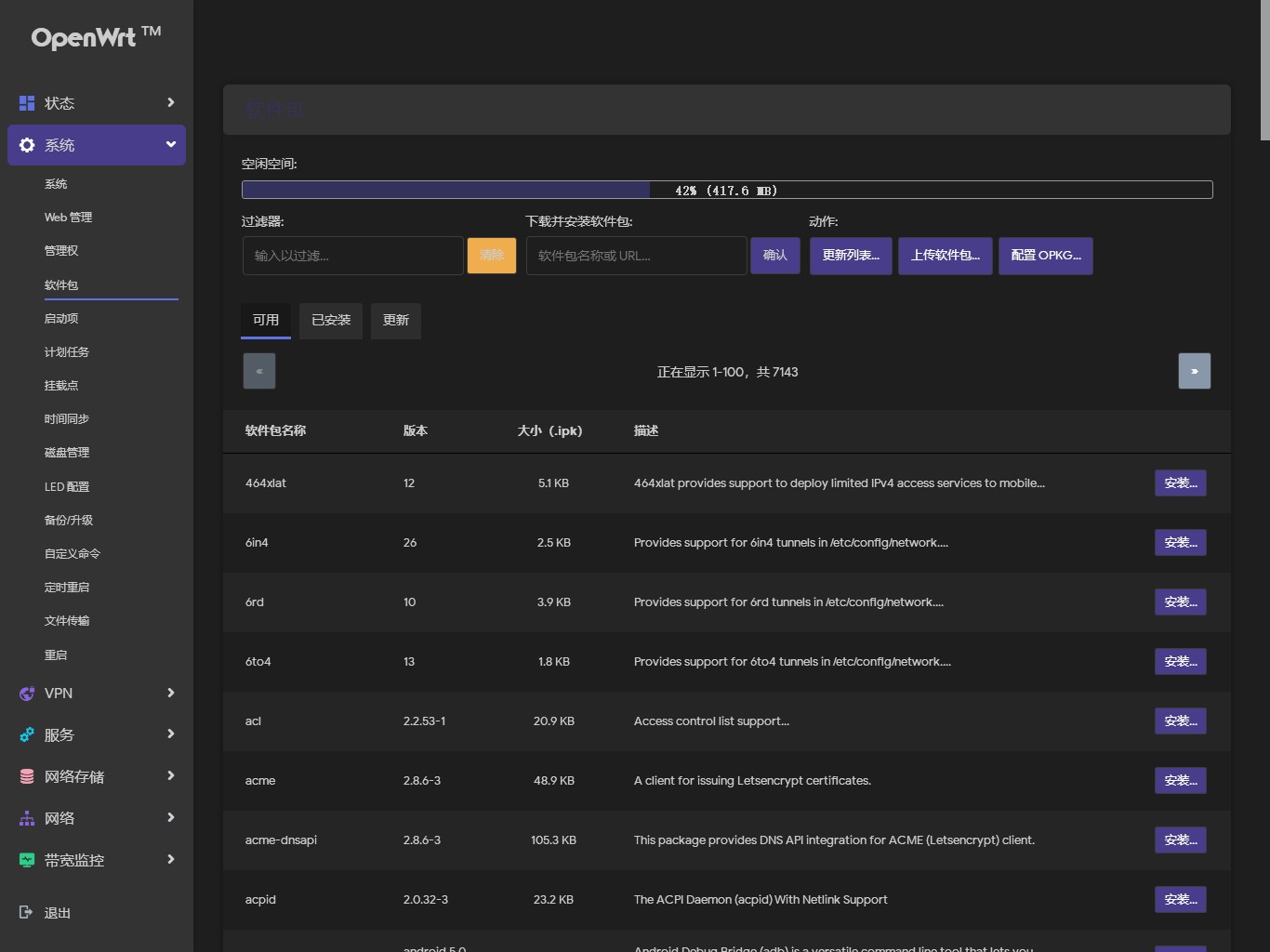Viewport: 1270px width, 952px height.
Task: Expand the 服务 menu chevron
Action: coord(170,734)
